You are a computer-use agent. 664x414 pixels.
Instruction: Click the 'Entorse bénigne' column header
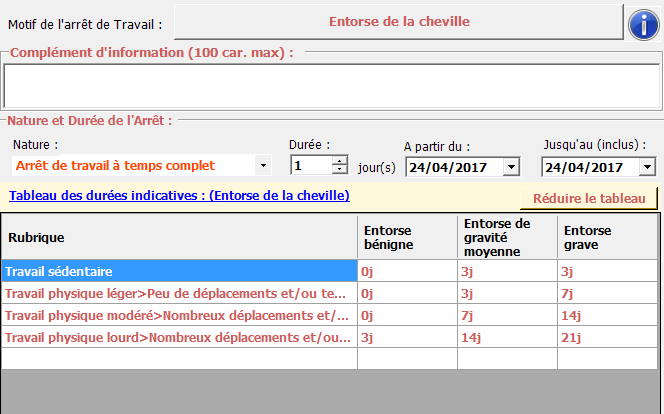coord(406,237)
